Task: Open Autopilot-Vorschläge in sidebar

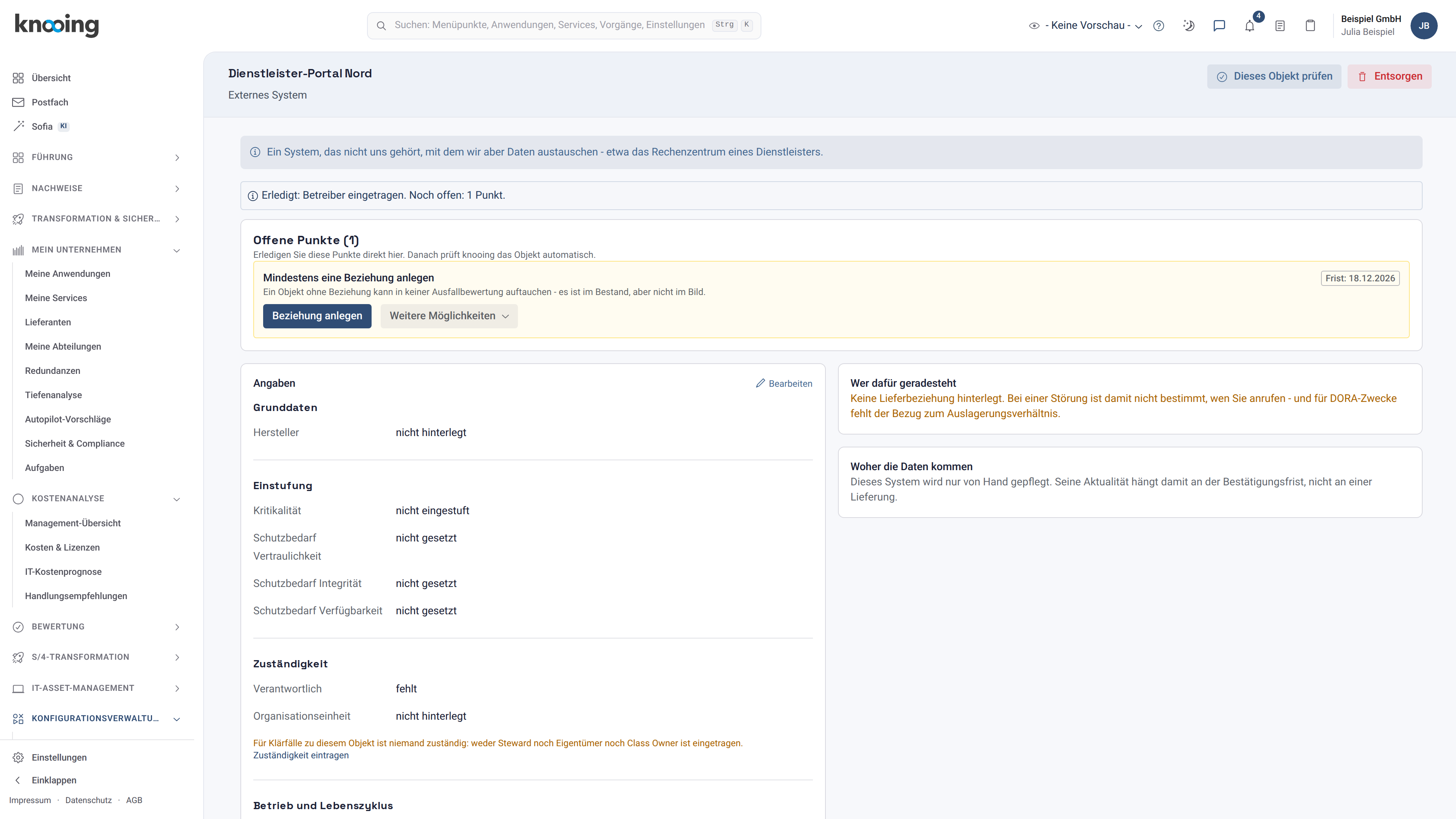Action: (x=68, y=419)
